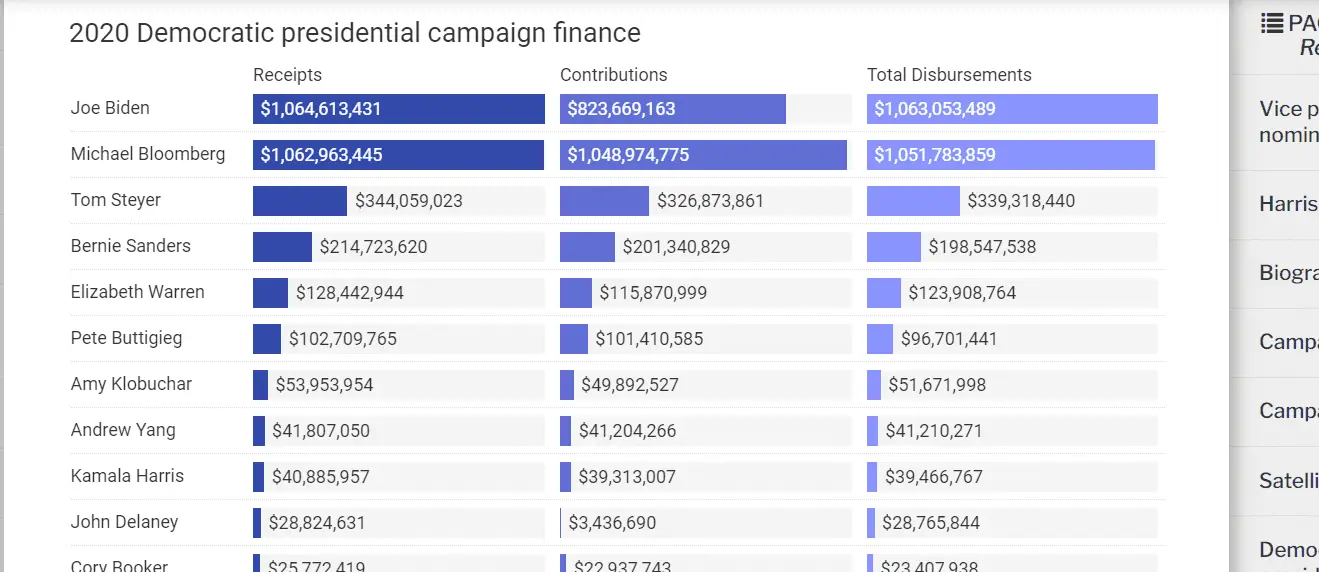Go to the Satelli… sidebar entry
1319x572 pixels.
pyautogui.click(x=1288, y=481)
